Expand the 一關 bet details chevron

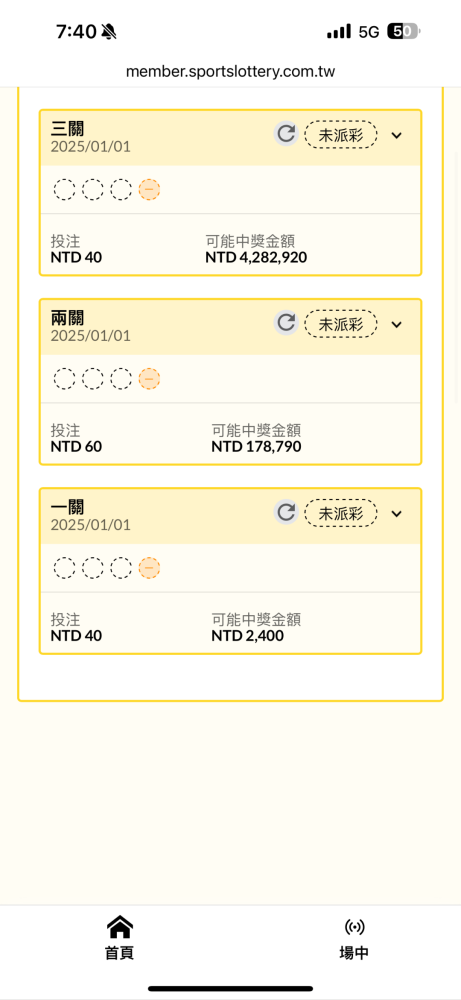397,513
